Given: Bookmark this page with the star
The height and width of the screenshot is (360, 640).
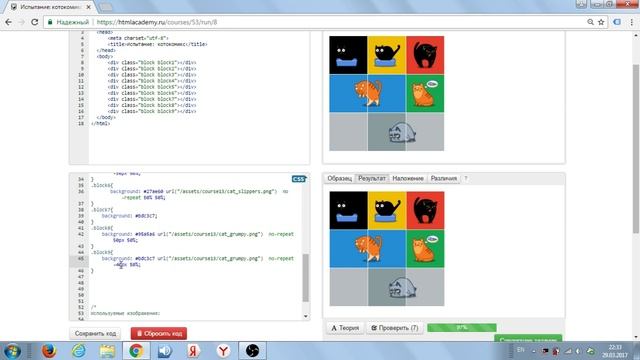Looking at the screenshot, I should (601, 22).
